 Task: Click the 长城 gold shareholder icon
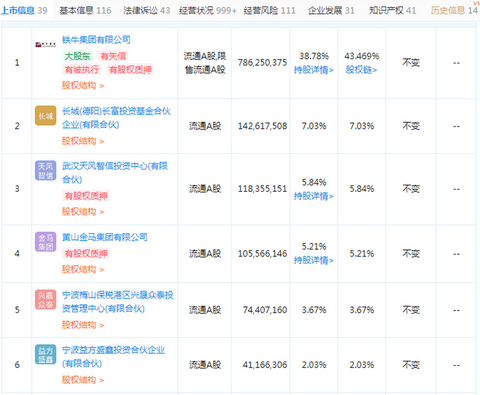click(46, 115)
